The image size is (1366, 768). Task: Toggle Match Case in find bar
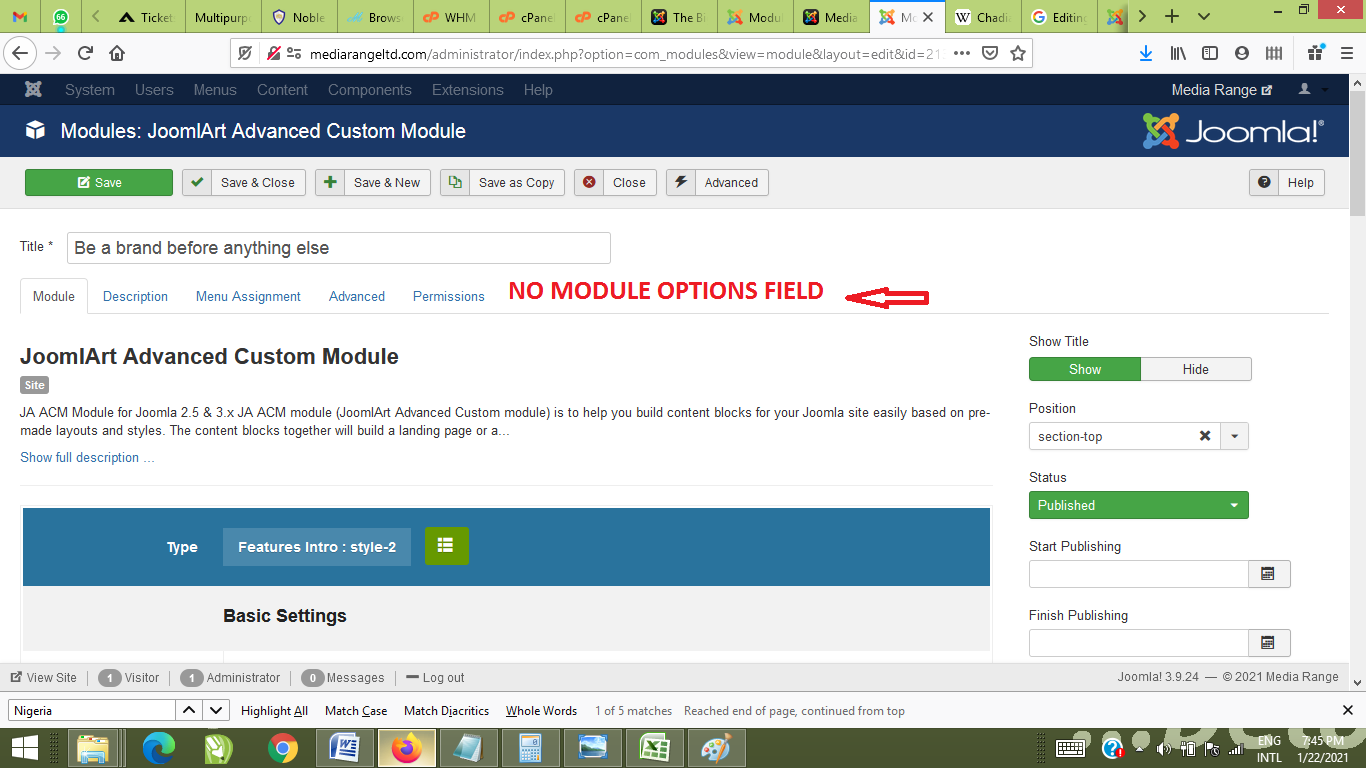click(356, 711)
